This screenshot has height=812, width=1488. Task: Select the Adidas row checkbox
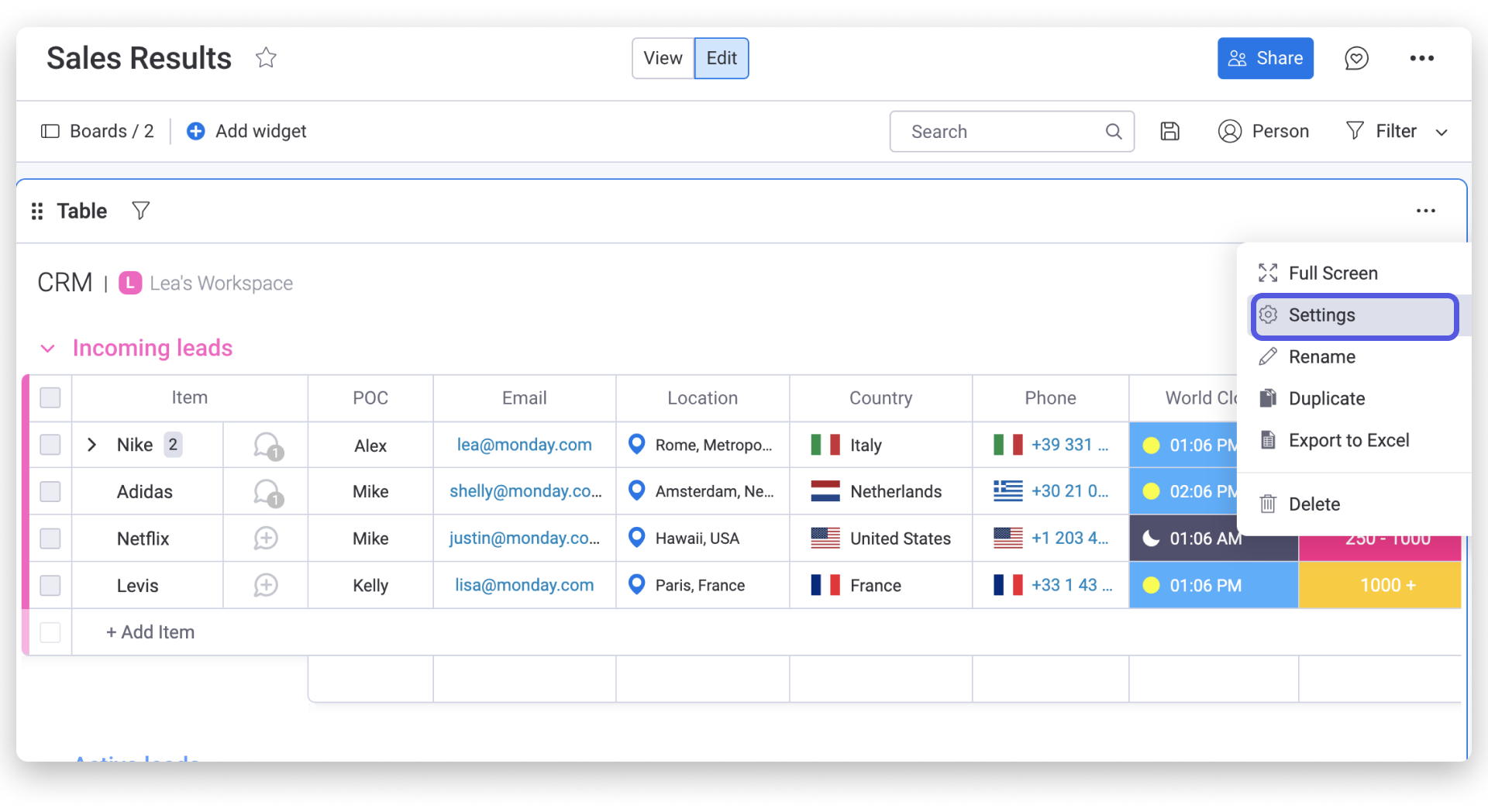pos(50,492)
